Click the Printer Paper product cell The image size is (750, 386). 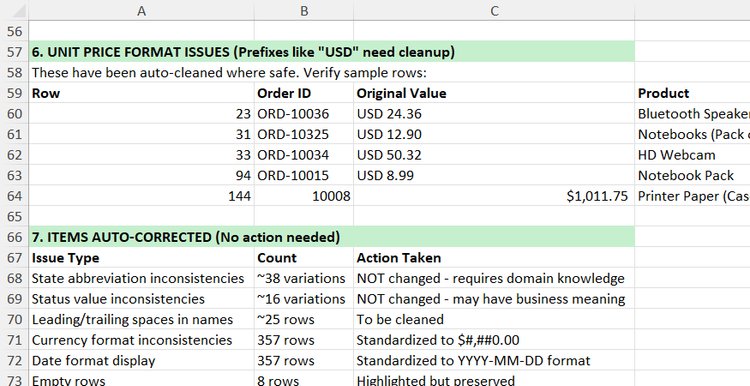(693, 196)
